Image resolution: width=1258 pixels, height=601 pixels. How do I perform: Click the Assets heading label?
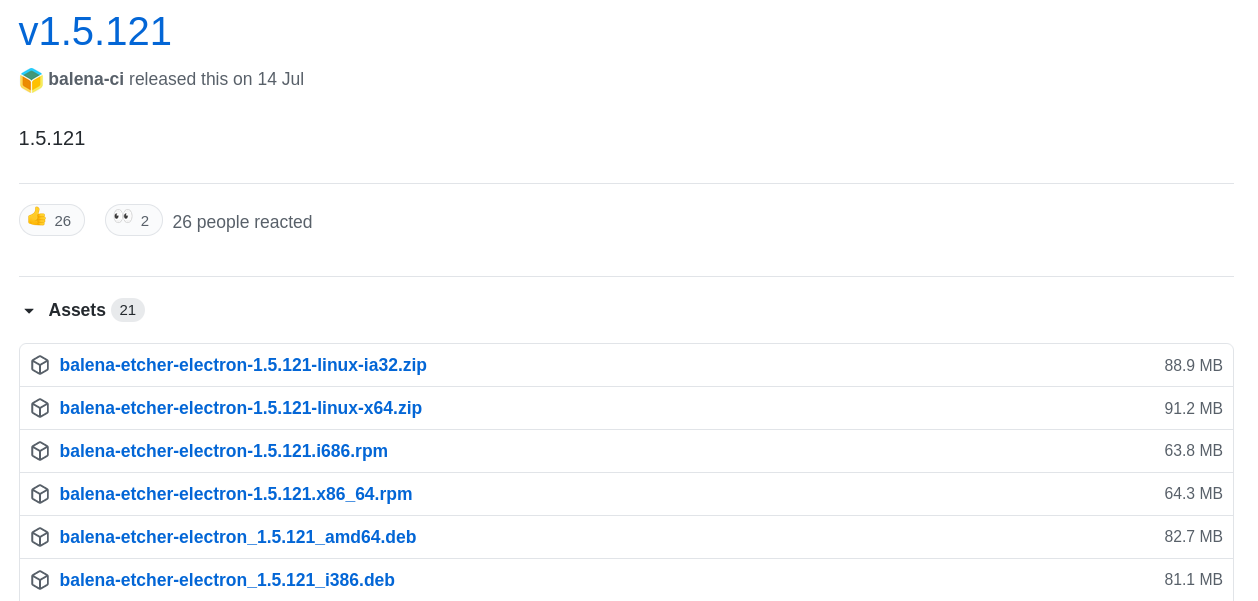[77, 310]
